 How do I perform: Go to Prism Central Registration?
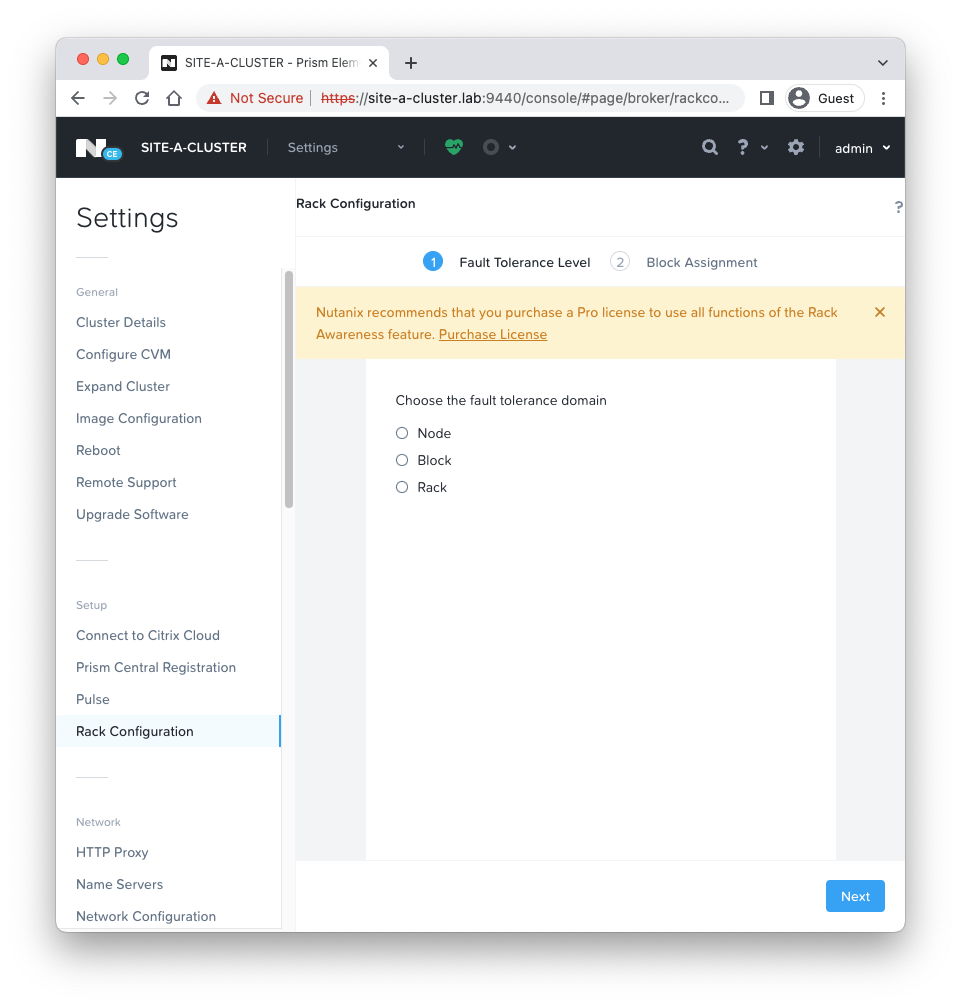(x=156, y=667)
